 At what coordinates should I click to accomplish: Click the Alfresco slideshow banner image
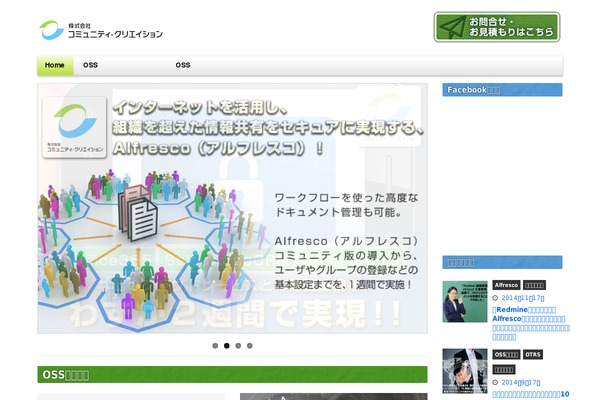(232, 208)
